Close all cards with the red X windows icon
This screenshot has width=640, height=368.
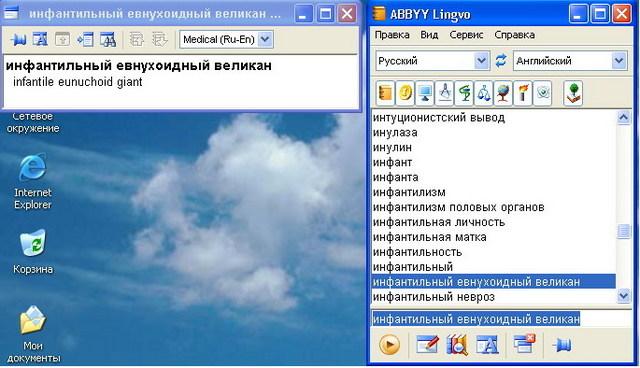tap(524, 344)
